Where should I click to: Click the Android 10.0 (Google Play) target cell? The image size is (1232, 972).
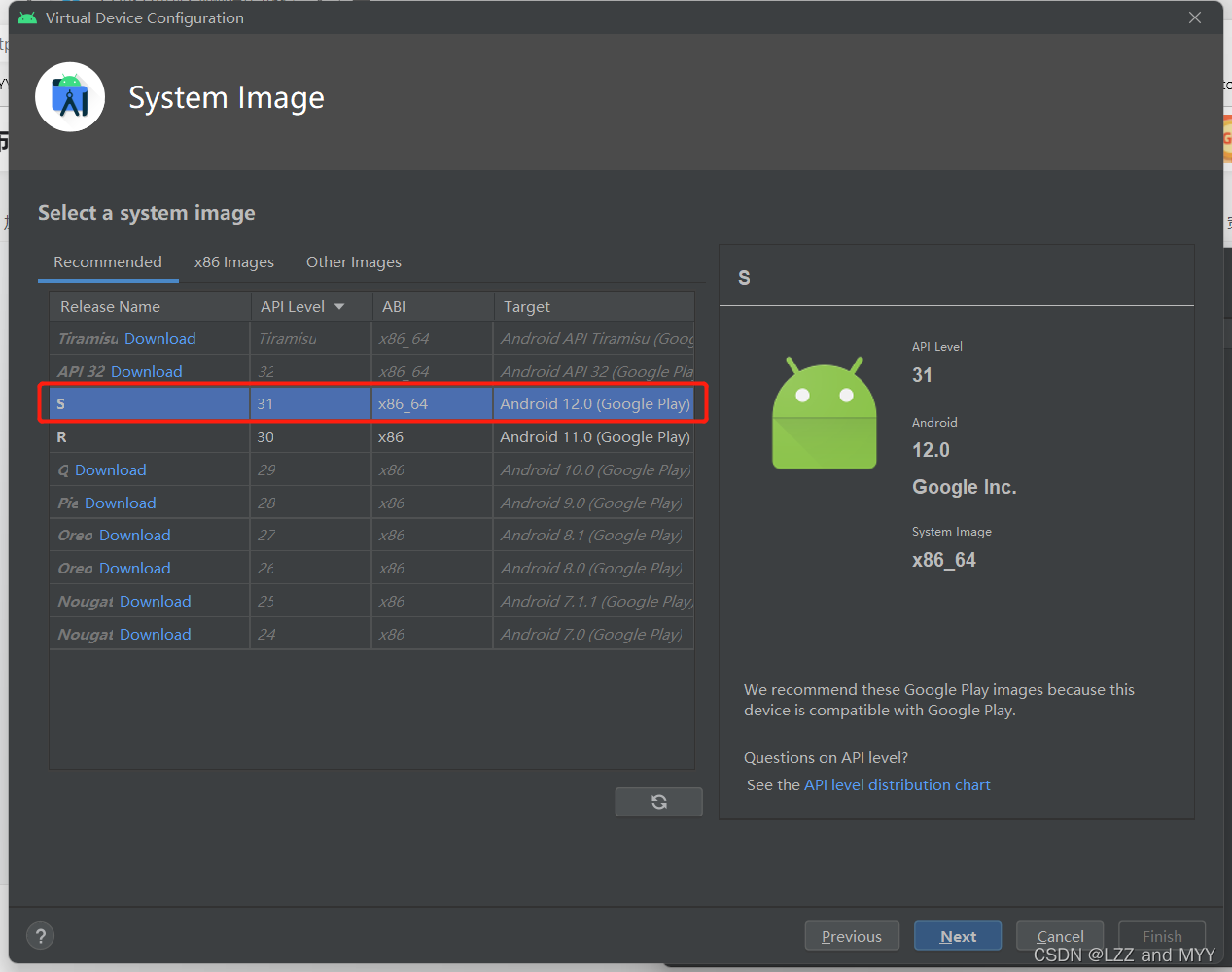coord(594,469)
